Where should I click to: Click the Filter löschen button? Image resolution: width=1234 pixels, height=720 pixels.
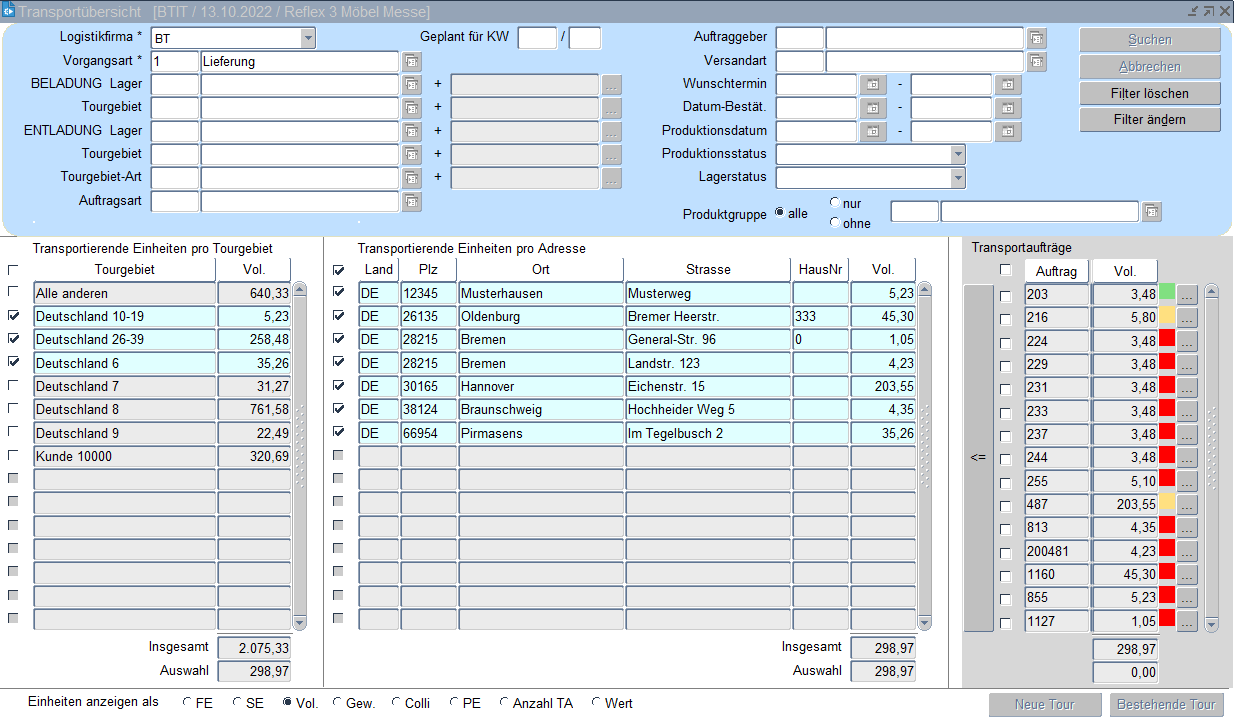click(x=1150, y=94)
